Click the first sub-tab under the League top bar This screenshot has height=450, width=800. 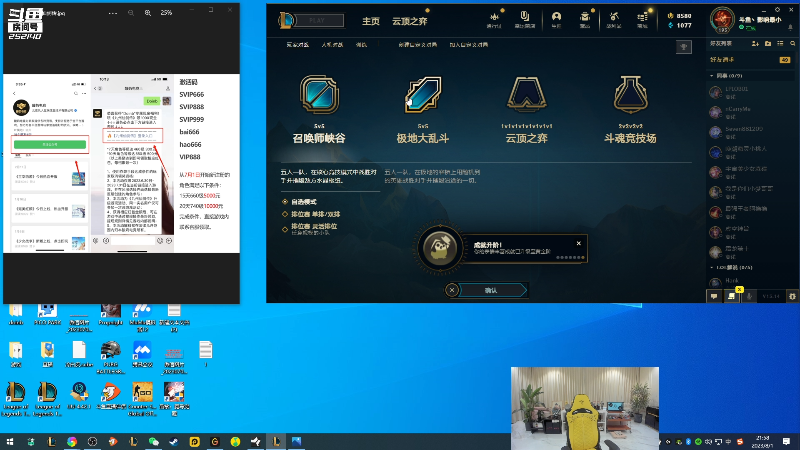(297, 45)
